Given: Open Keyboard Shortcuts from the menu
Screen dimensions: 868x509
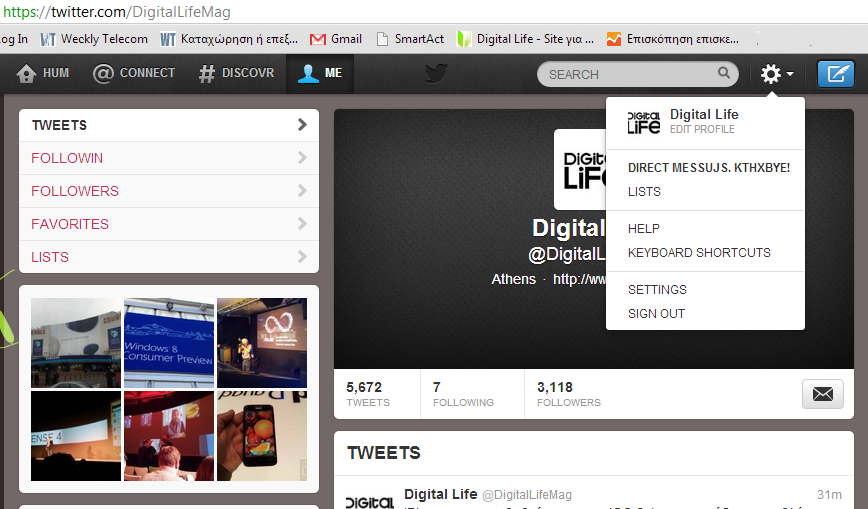Looking at the screenshot, I should click(699, 253).
